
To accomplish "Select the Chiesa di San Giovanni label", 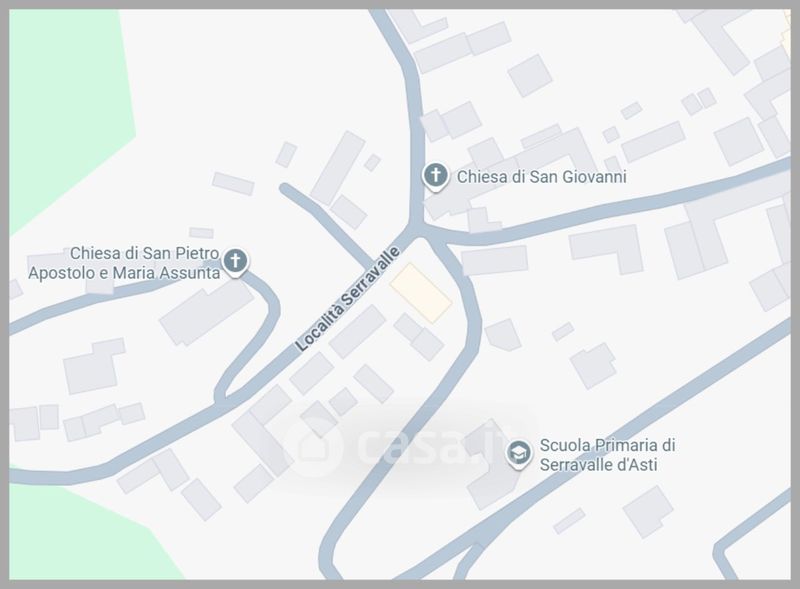I will click(541, 177).
